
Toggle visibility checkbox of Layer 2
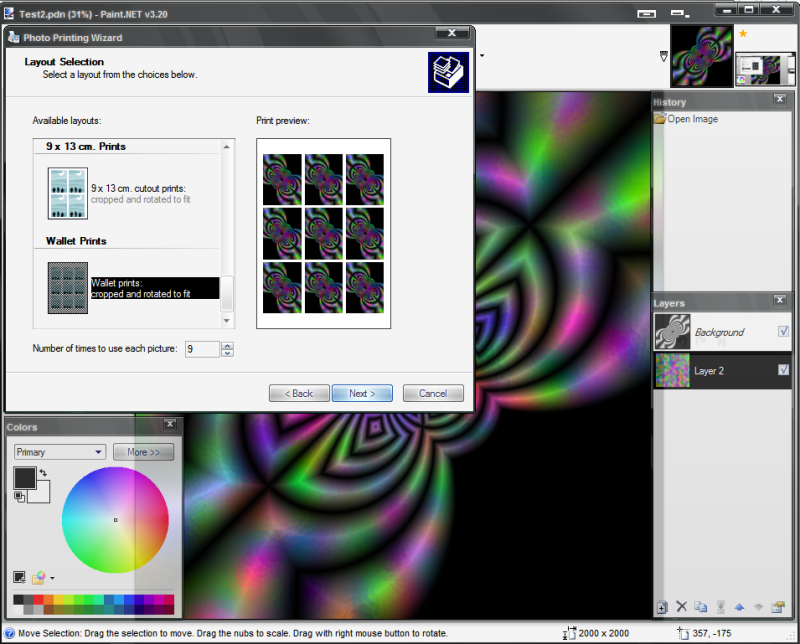click(783, 370)
